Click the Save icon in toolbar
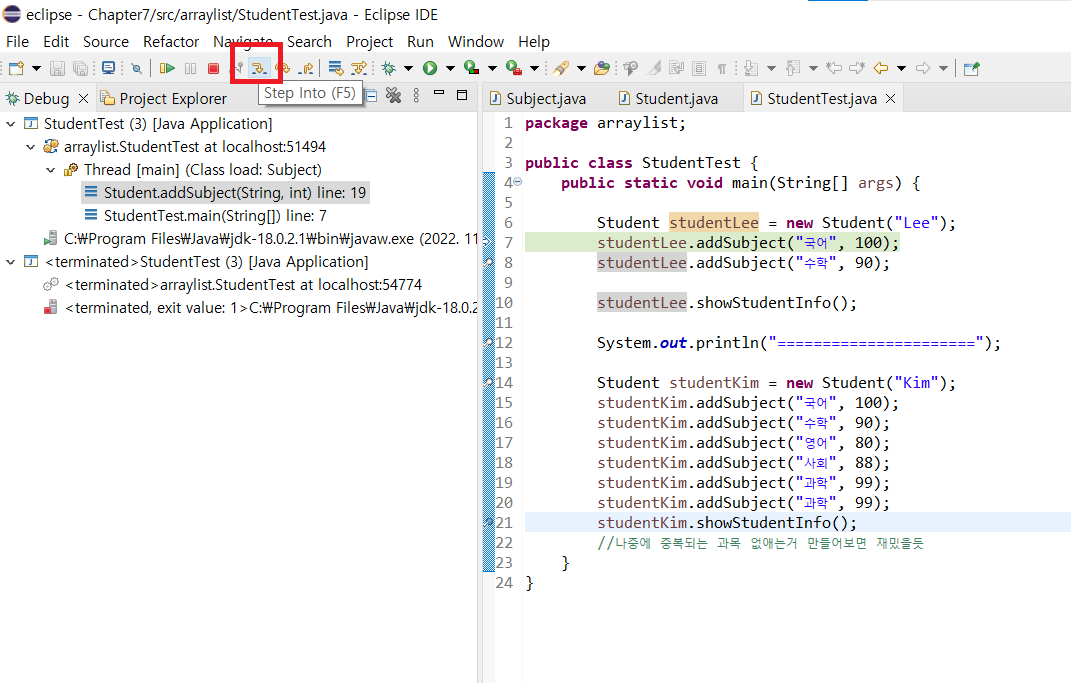This screenshot has width=1071, height=683. [x=57, y=68]
